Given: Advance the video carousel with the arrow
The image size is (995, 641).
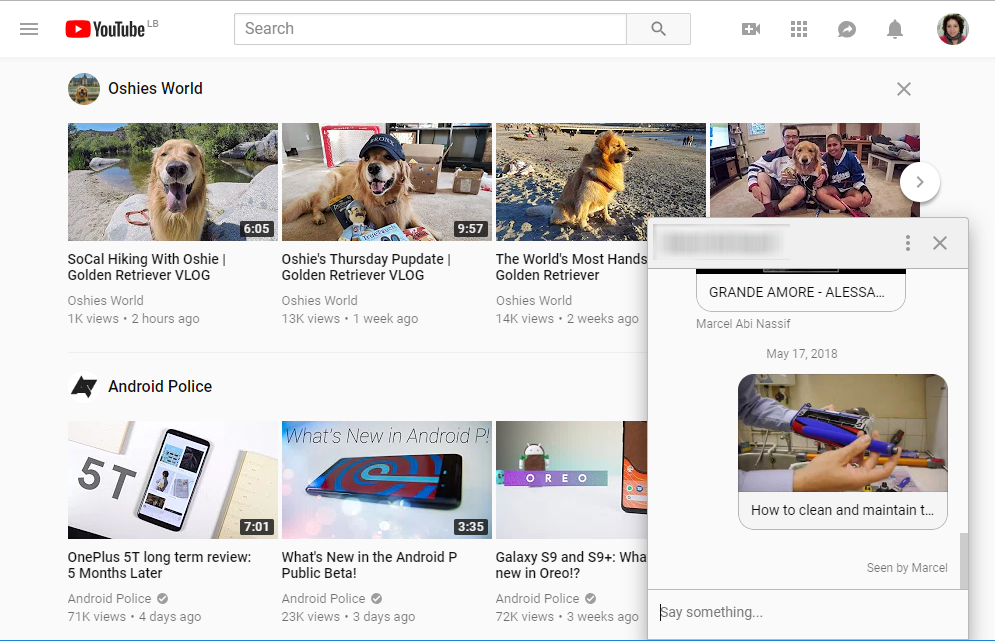Looking at the screenshot, I should [919, 182].
